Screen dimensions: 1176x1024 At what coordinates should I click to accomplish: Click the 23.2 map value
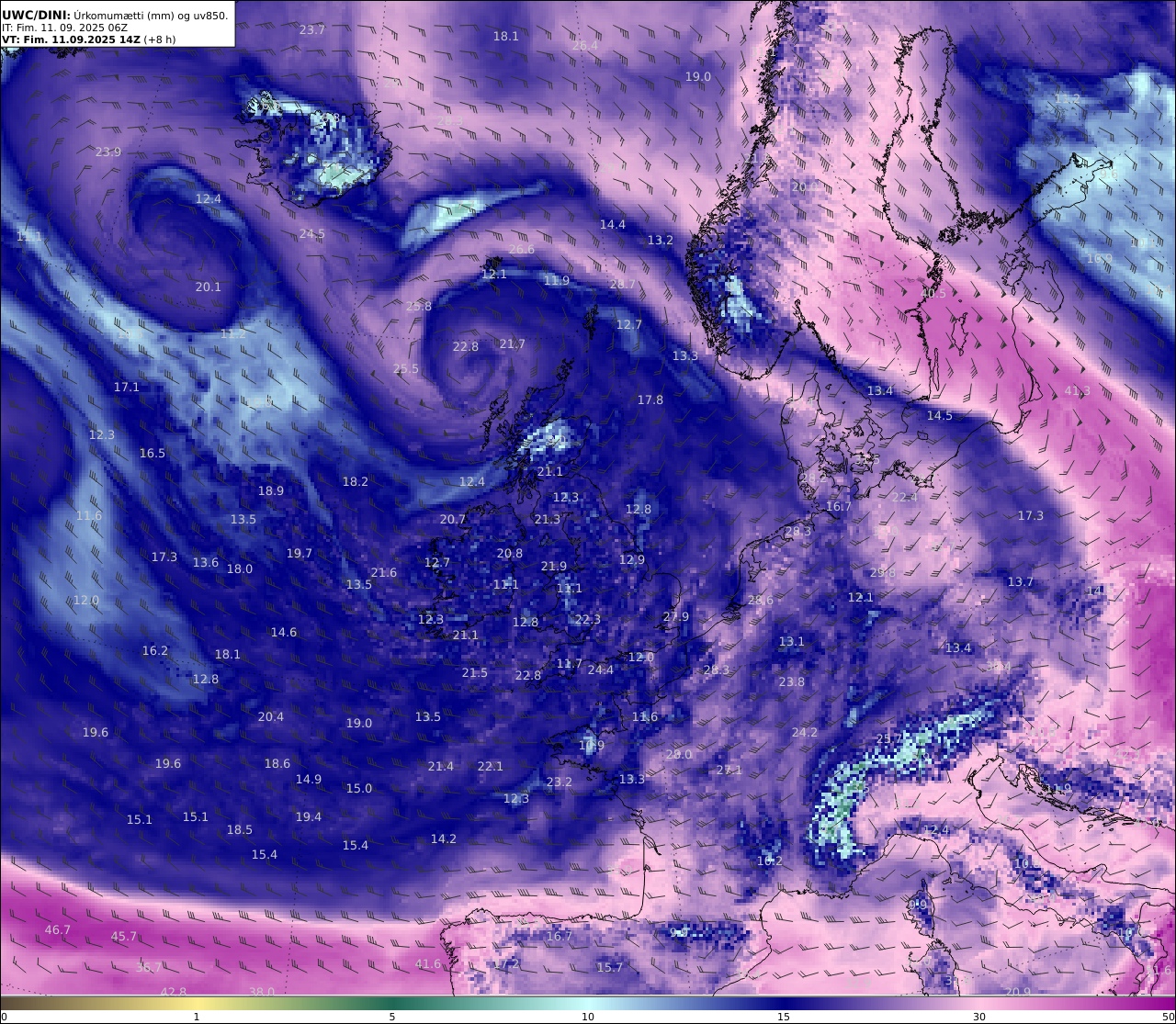click(560, 782)
